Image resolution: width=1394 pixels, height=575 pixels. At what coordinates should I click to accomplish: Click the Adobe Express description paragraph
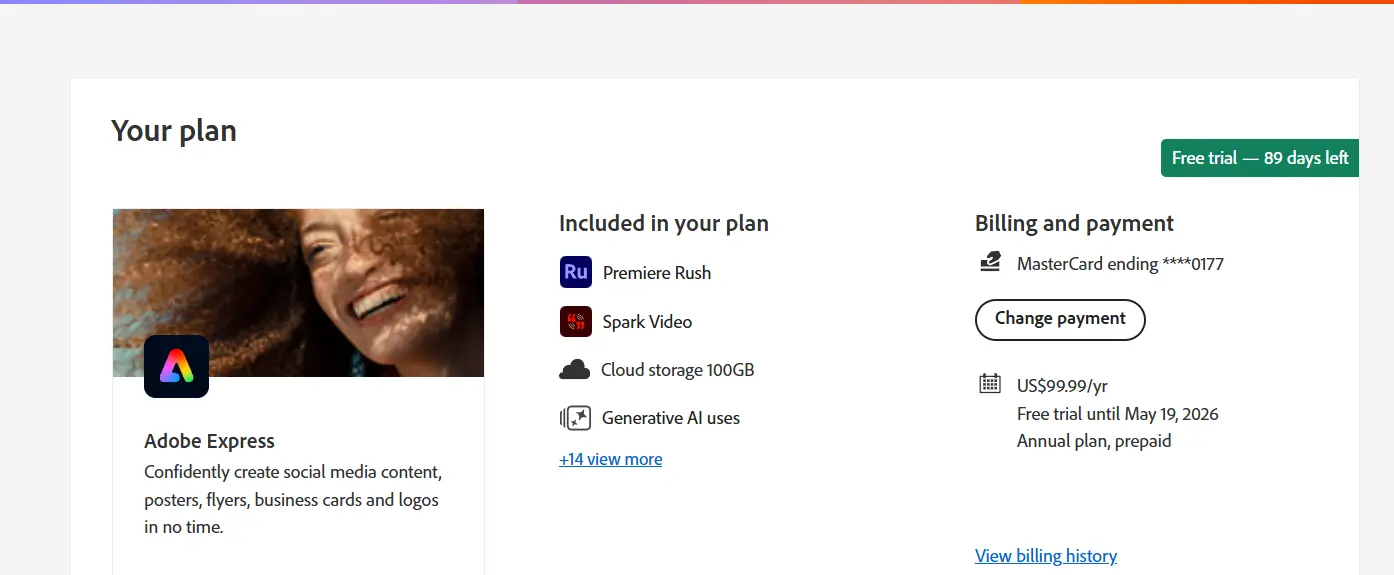coord(293,499)
